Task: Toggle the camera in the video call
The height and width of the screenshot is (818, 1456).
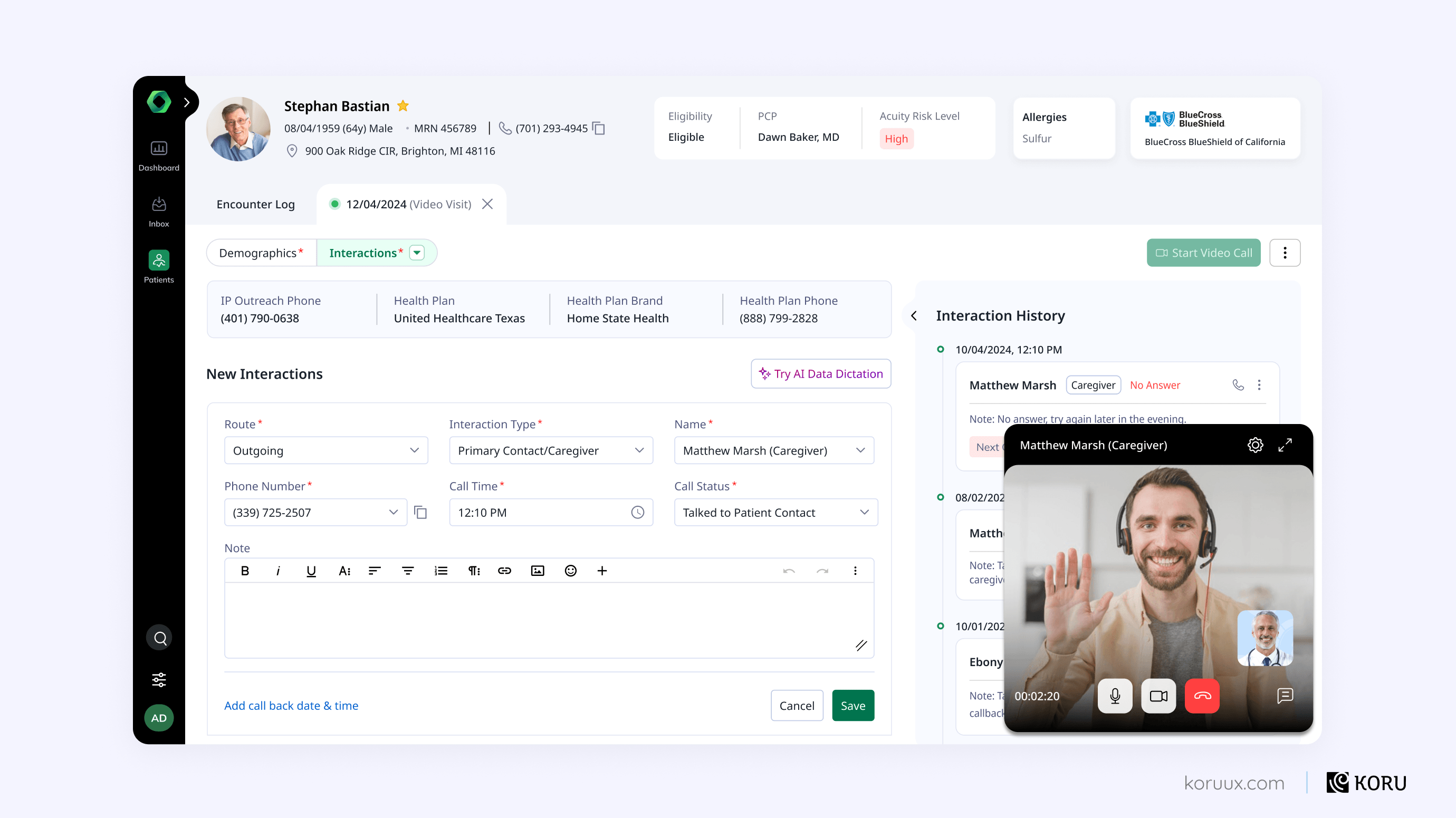Action: coord(1158,696)
